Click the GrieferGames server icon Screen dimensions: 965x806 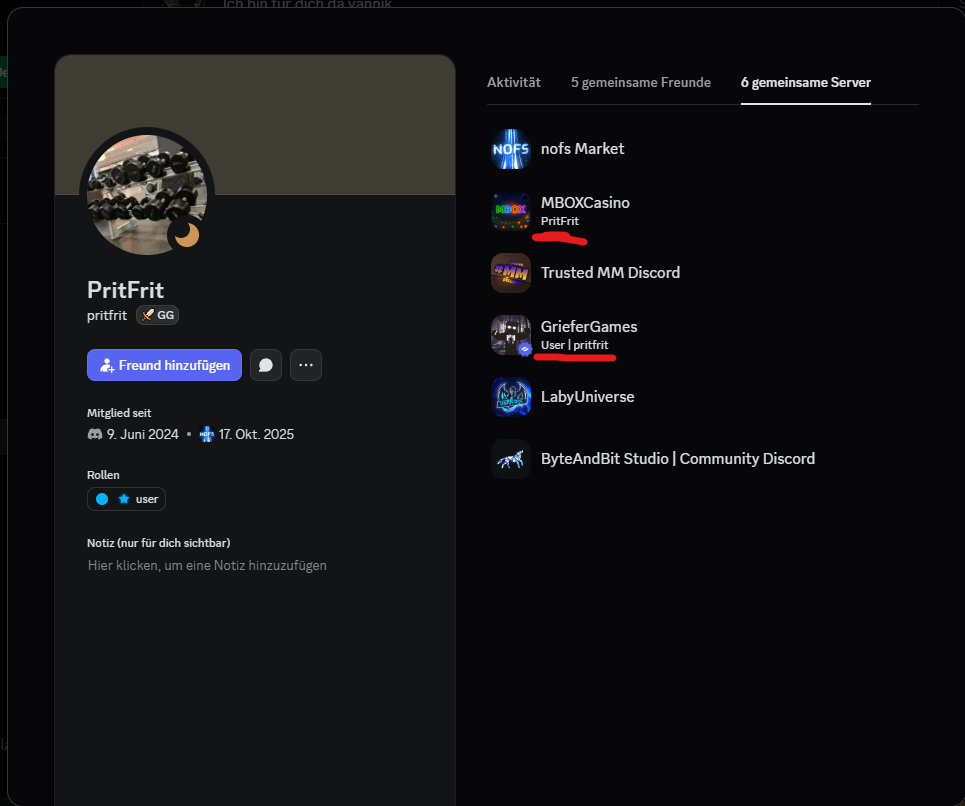point(511,335)
